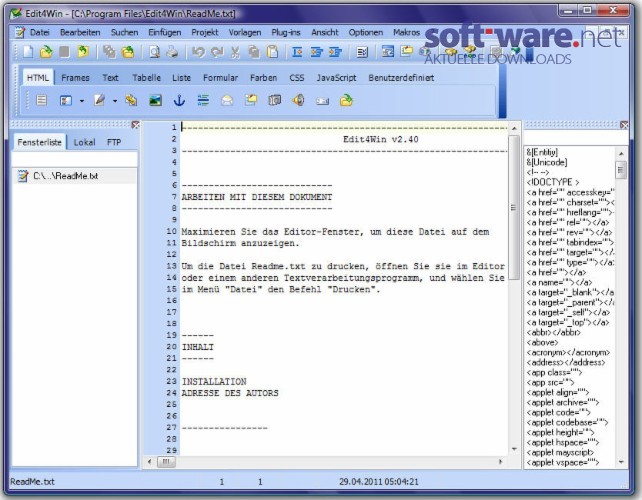Click the last folder icon in HTML toolbar

click(346, 100)
